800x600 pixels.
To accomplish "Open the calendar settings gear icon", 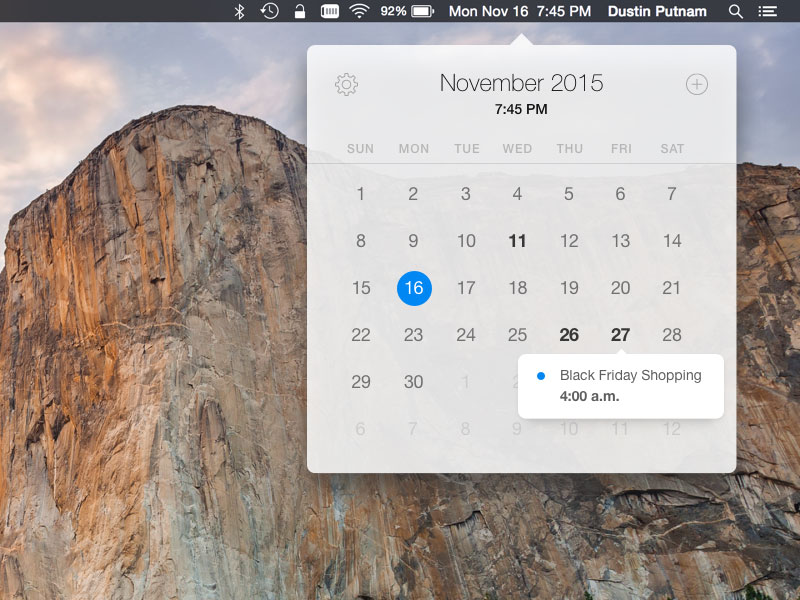I will [346, 84].
